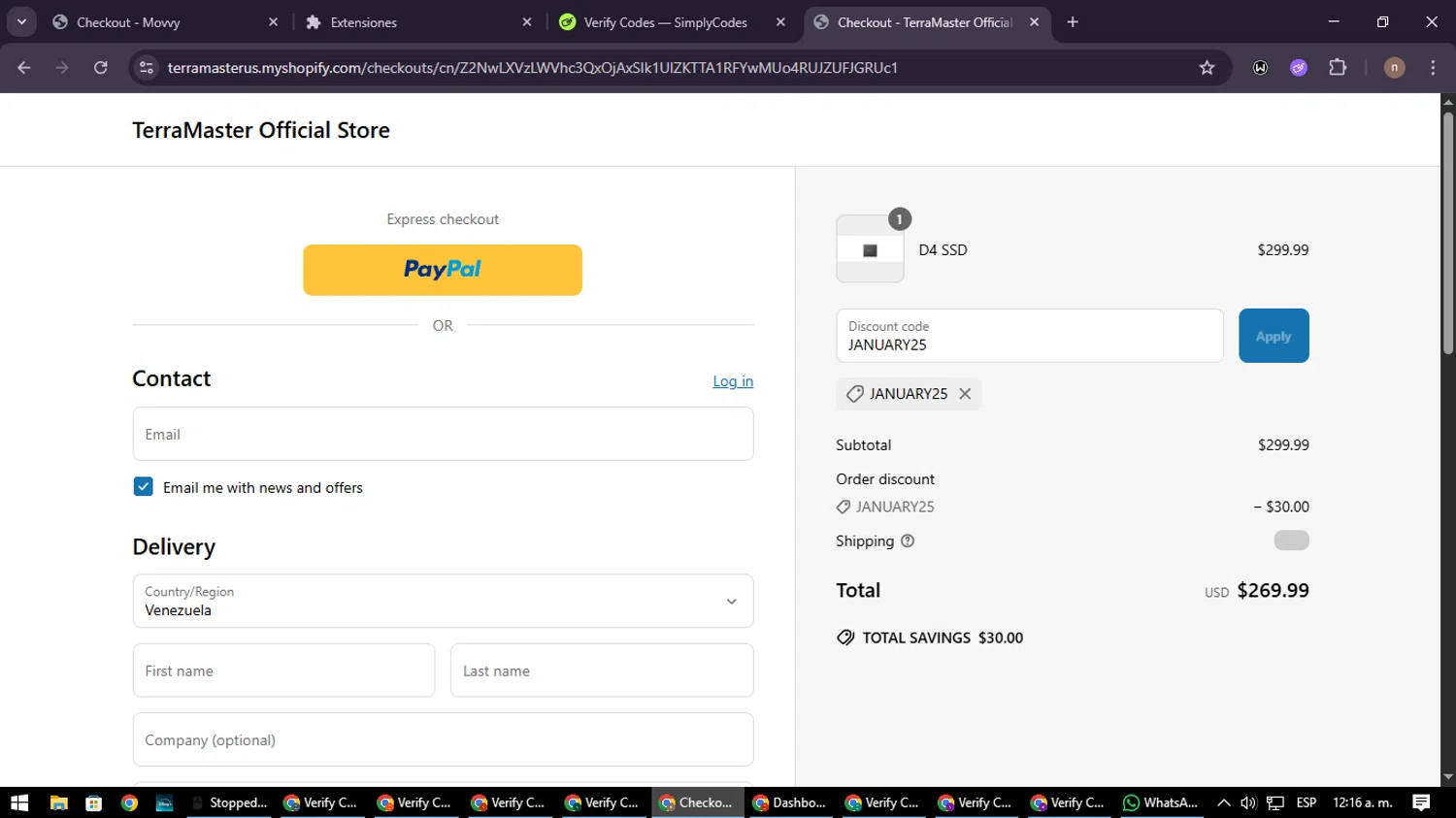Click the page vertical scrollbar
1456x818 pixels.
coord(1447,233)
